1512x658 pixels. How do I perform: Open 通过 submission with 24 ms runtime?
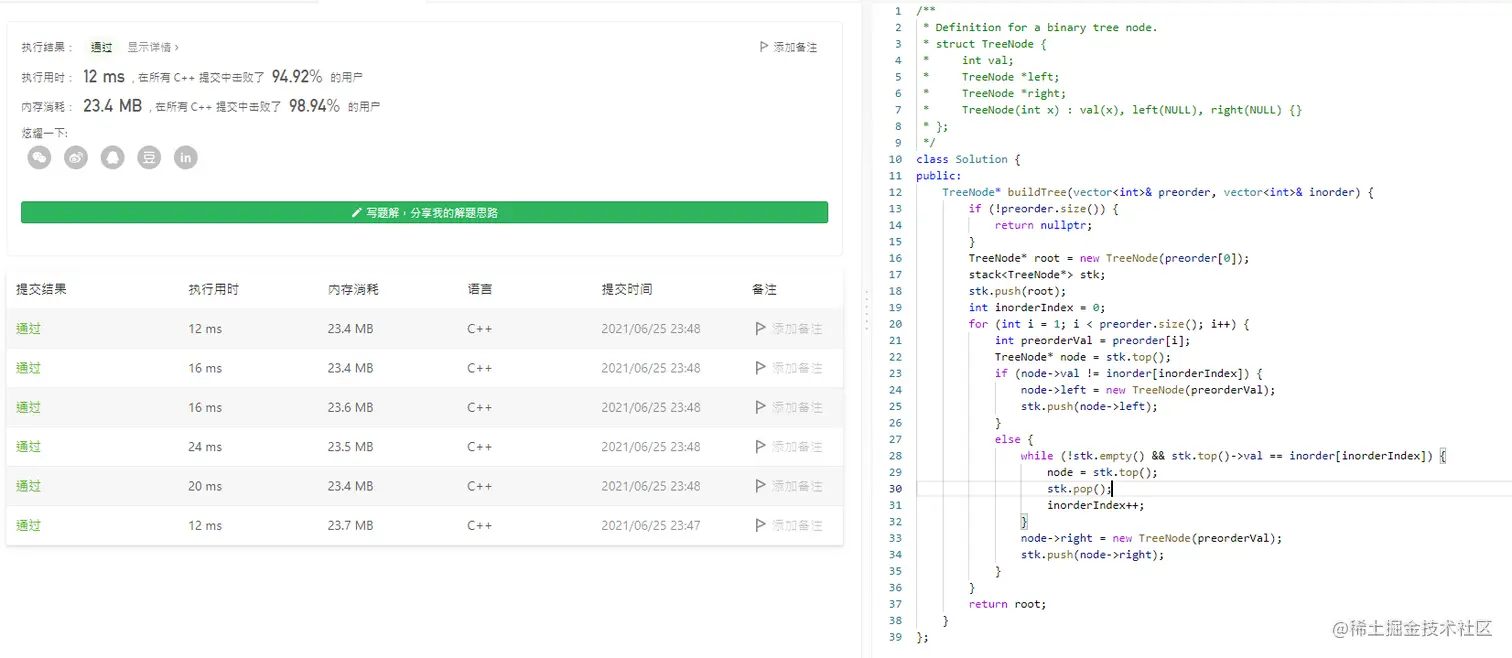pos(28,446)
